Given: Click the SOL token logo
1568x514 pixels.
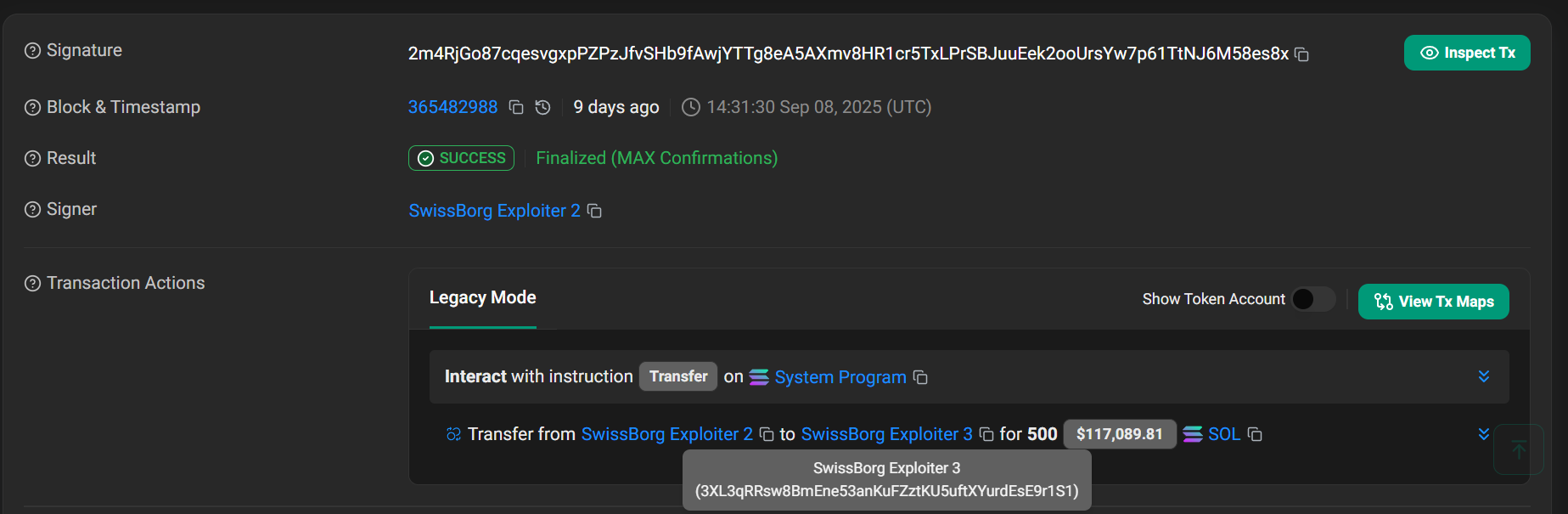Looking at the screenshot, I should point(1193,434).
